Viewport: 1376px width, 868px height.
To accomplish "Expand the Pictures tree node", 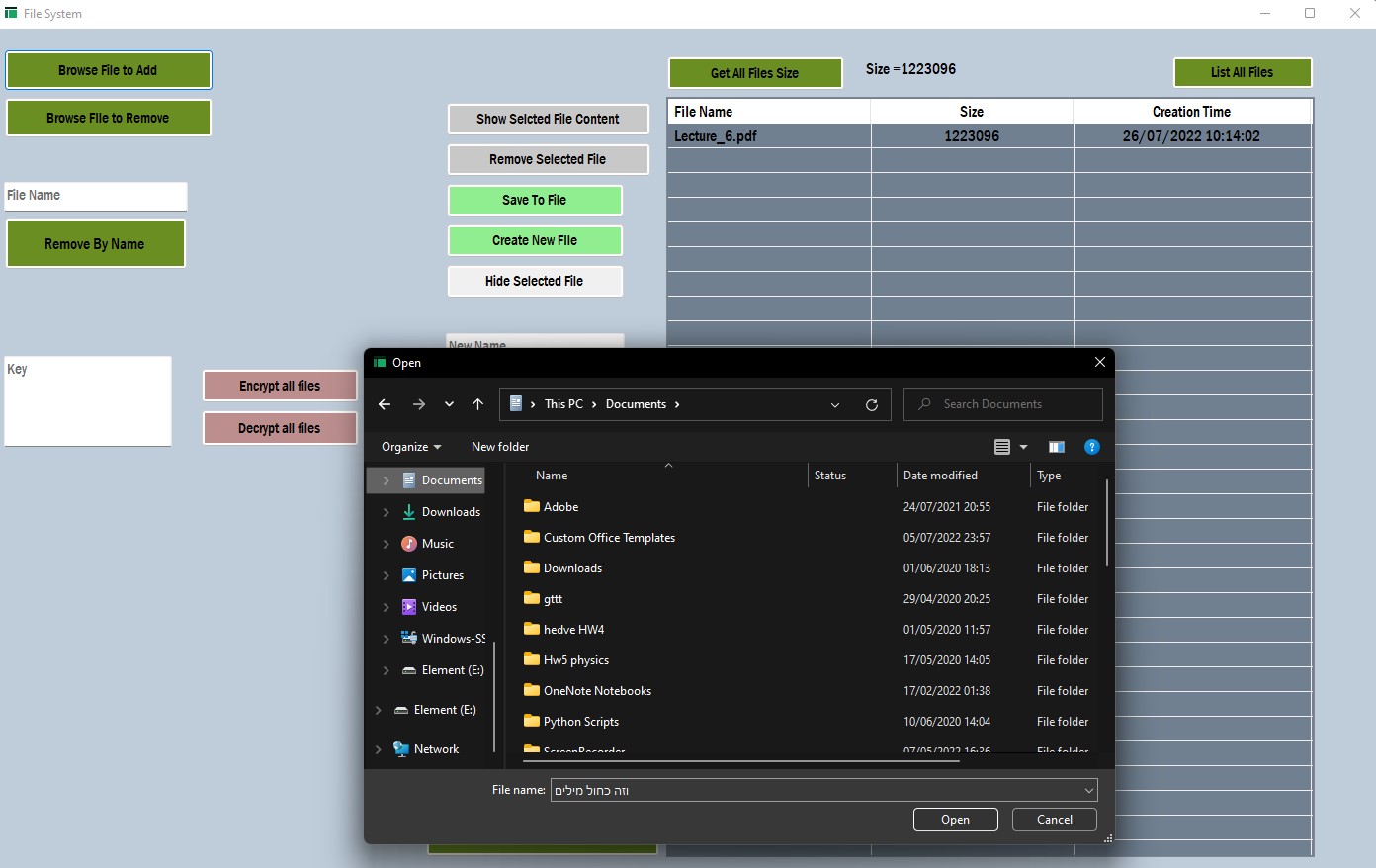I will 387,574.
